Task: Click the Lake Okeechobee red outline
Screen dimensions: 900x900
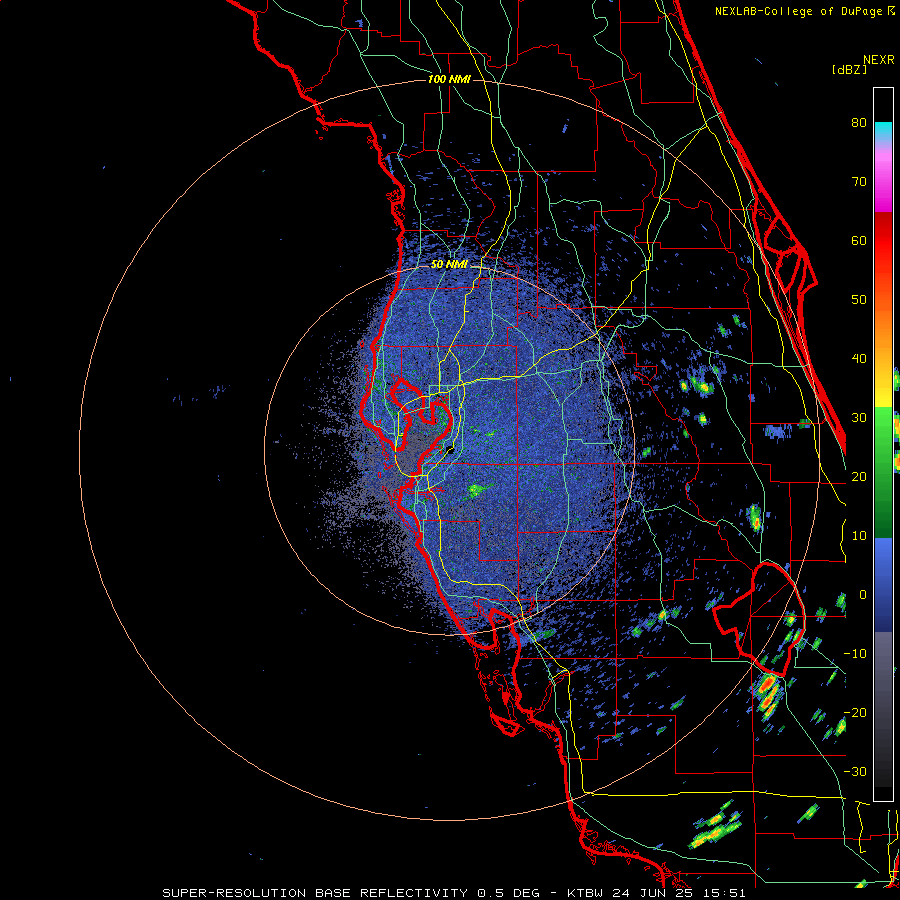Action: [759, 619]
